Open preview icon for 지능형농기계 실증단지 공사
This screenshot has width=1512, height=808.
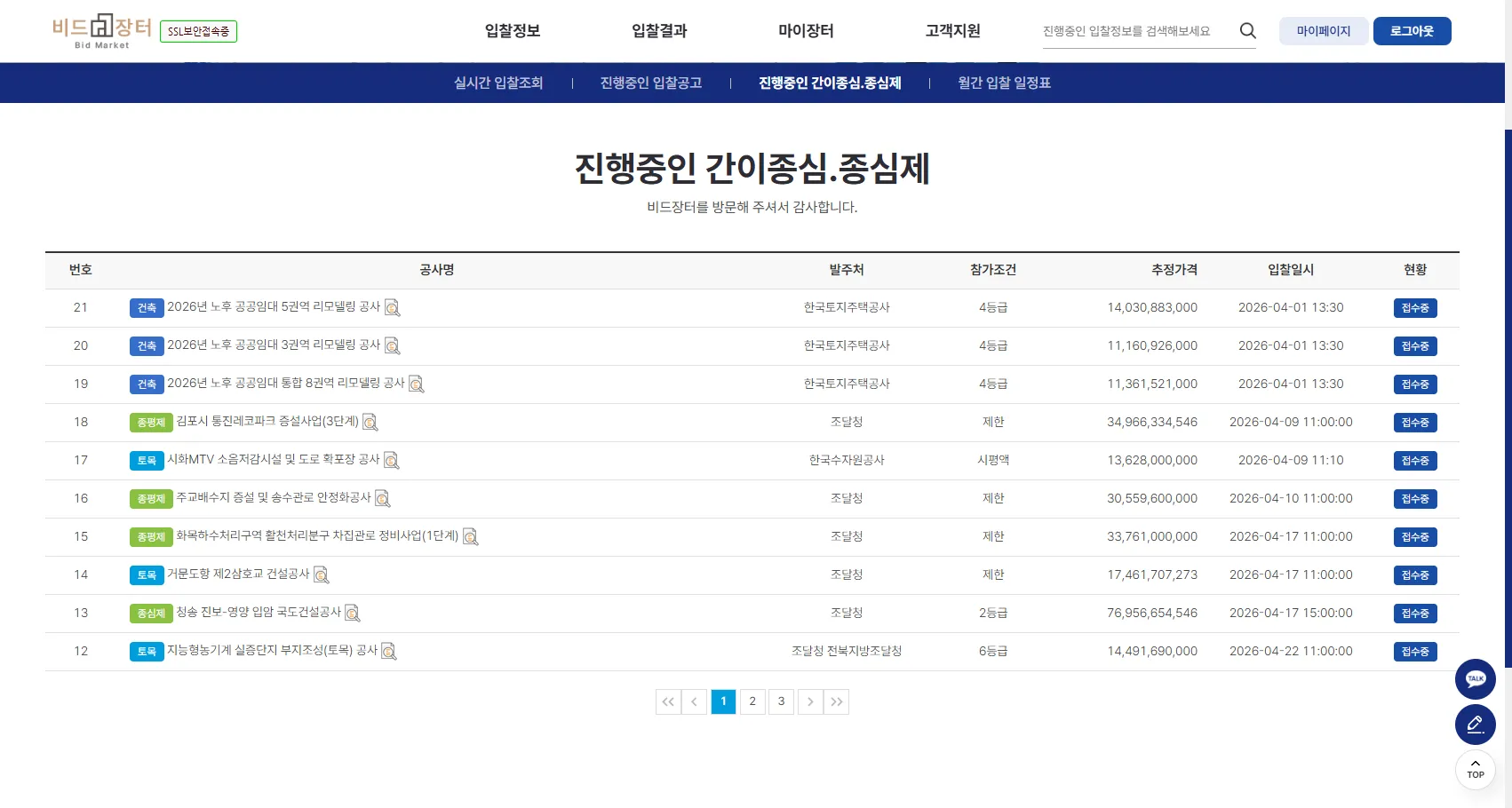[x=389, y=652]
